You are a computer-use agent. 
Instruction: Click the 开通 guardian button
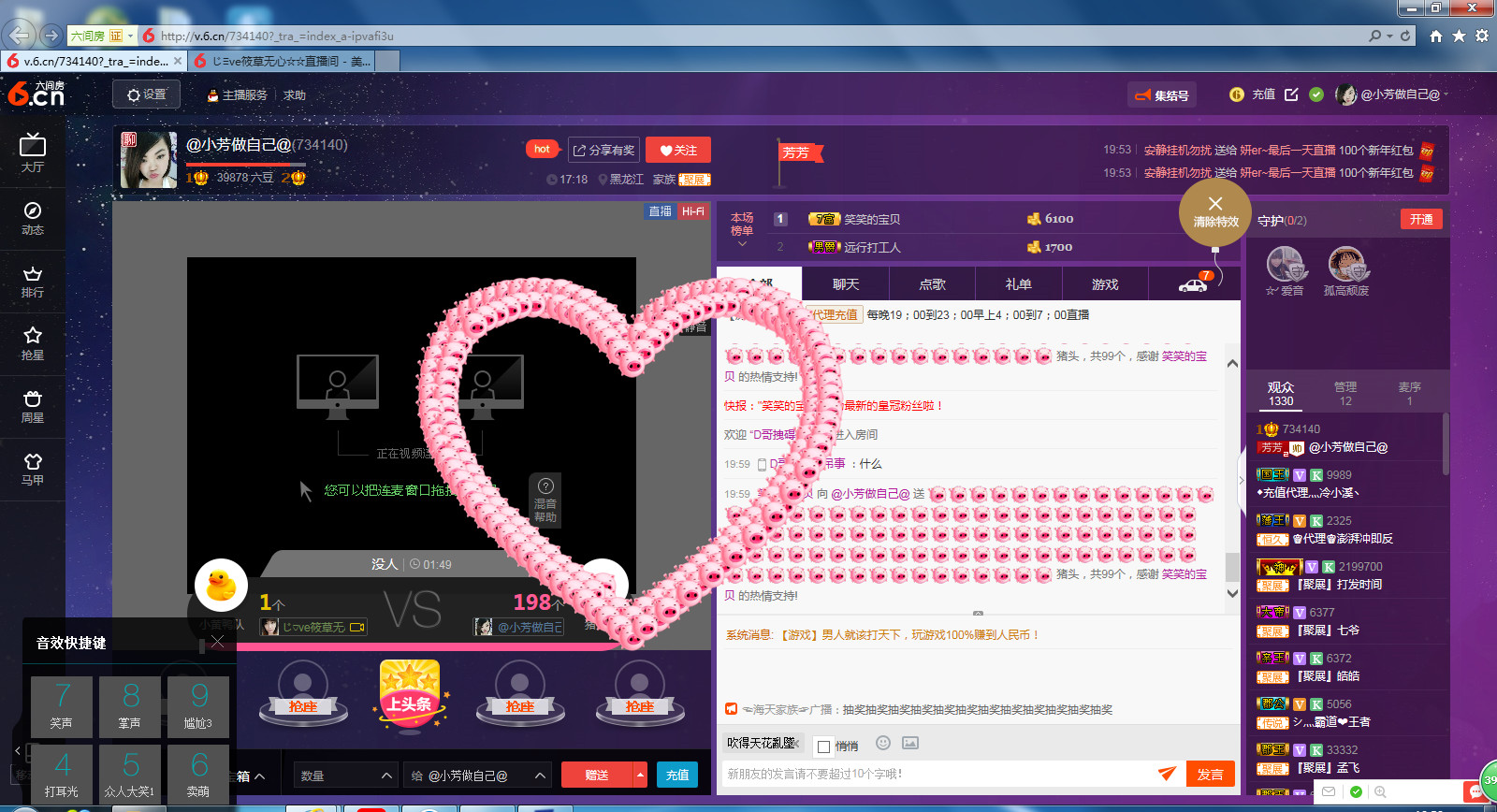1421,219
